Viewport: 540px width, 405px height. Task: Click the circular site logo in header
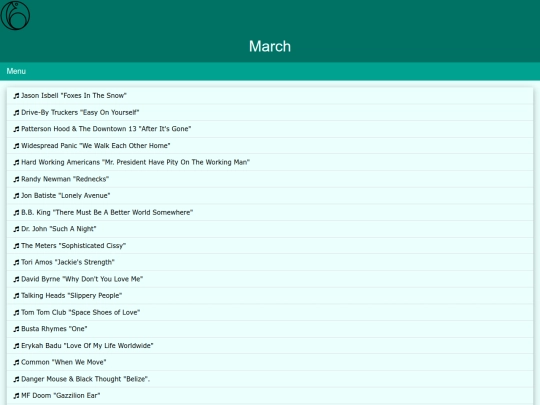pos(15,15)
